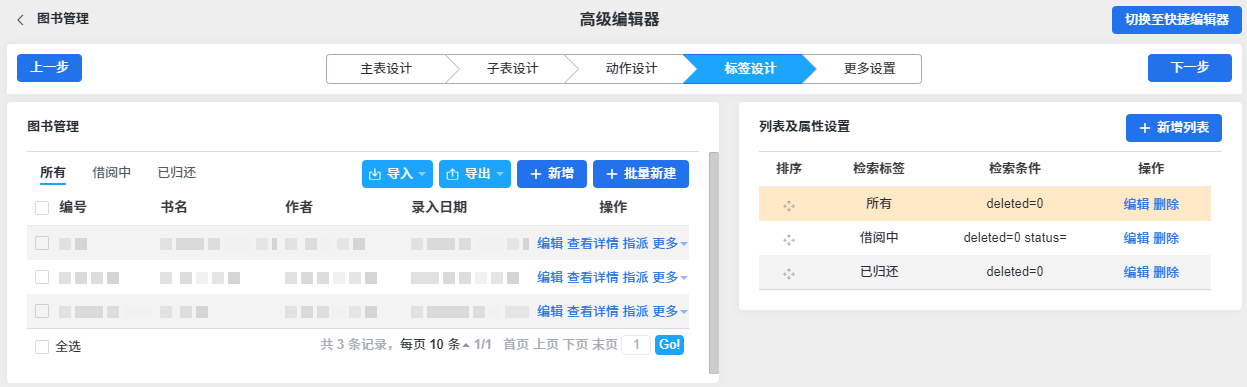The image size is (1247, 387).
Task: Click drag-sort handle icon for 借阅中 row
Action: (x=789, y=238)
